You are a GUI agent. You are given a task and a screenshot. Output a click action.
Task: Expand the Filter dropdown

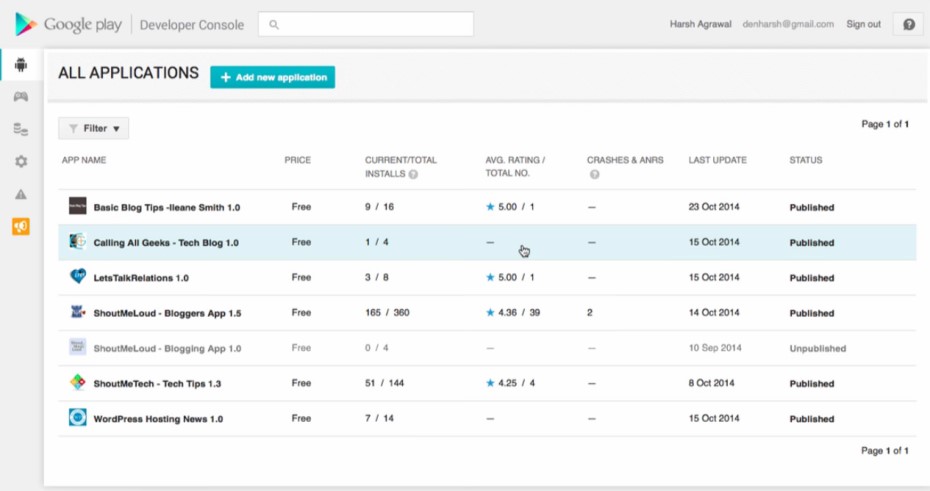tap(94, 129)
